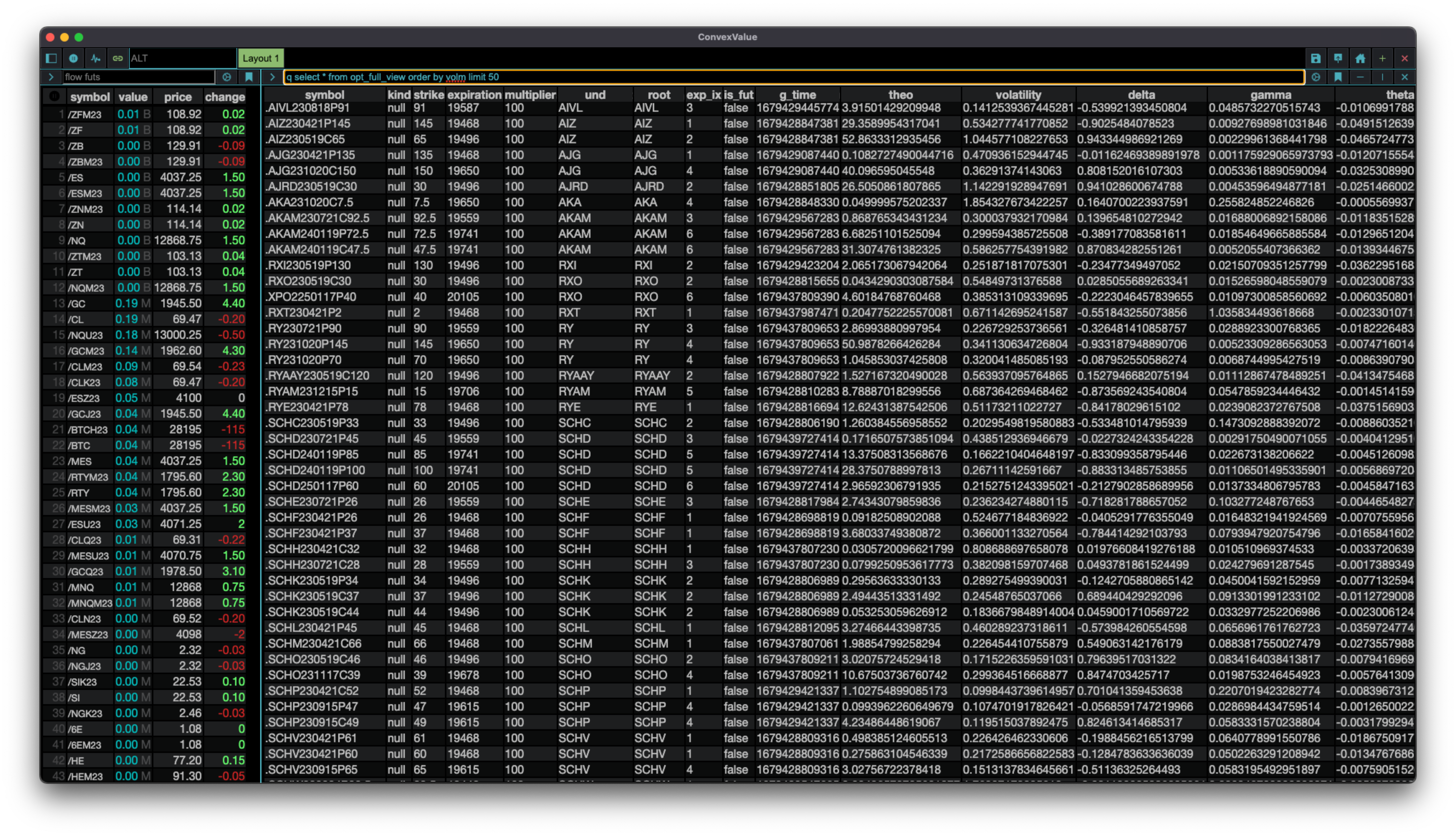Add new layout with green plus
Image resolution: width=1456 pixels, height=836 pixels.
click(1383, 58)
